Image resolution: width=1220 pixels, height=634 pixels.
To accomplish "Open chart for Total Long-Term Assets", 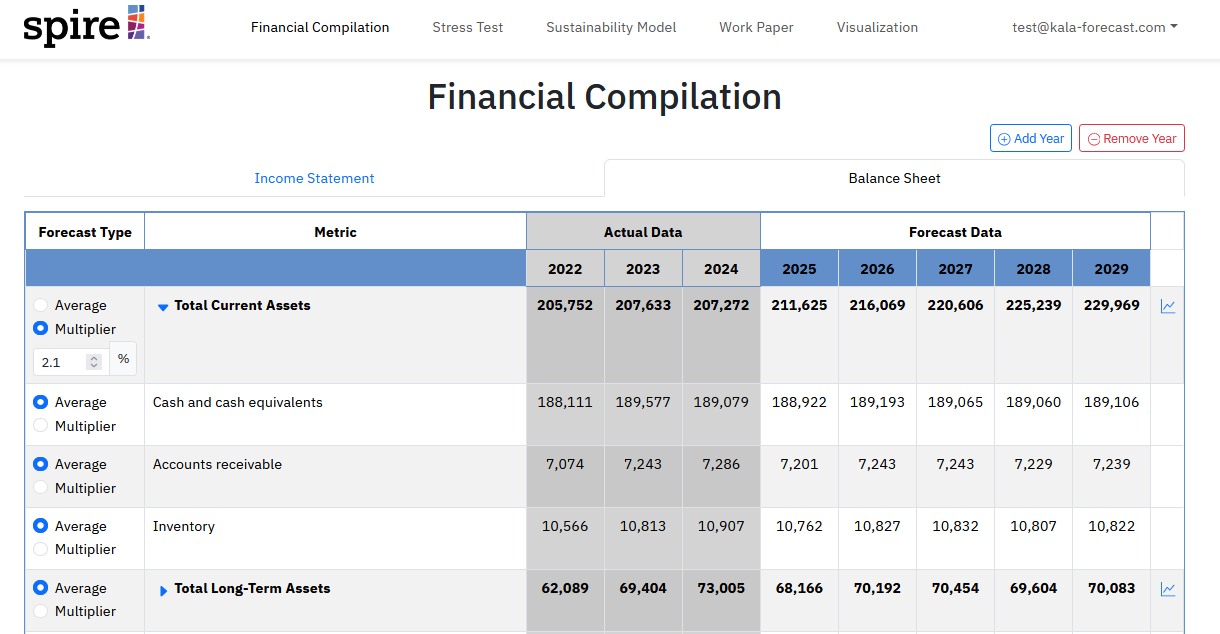I will [1168, 589].
